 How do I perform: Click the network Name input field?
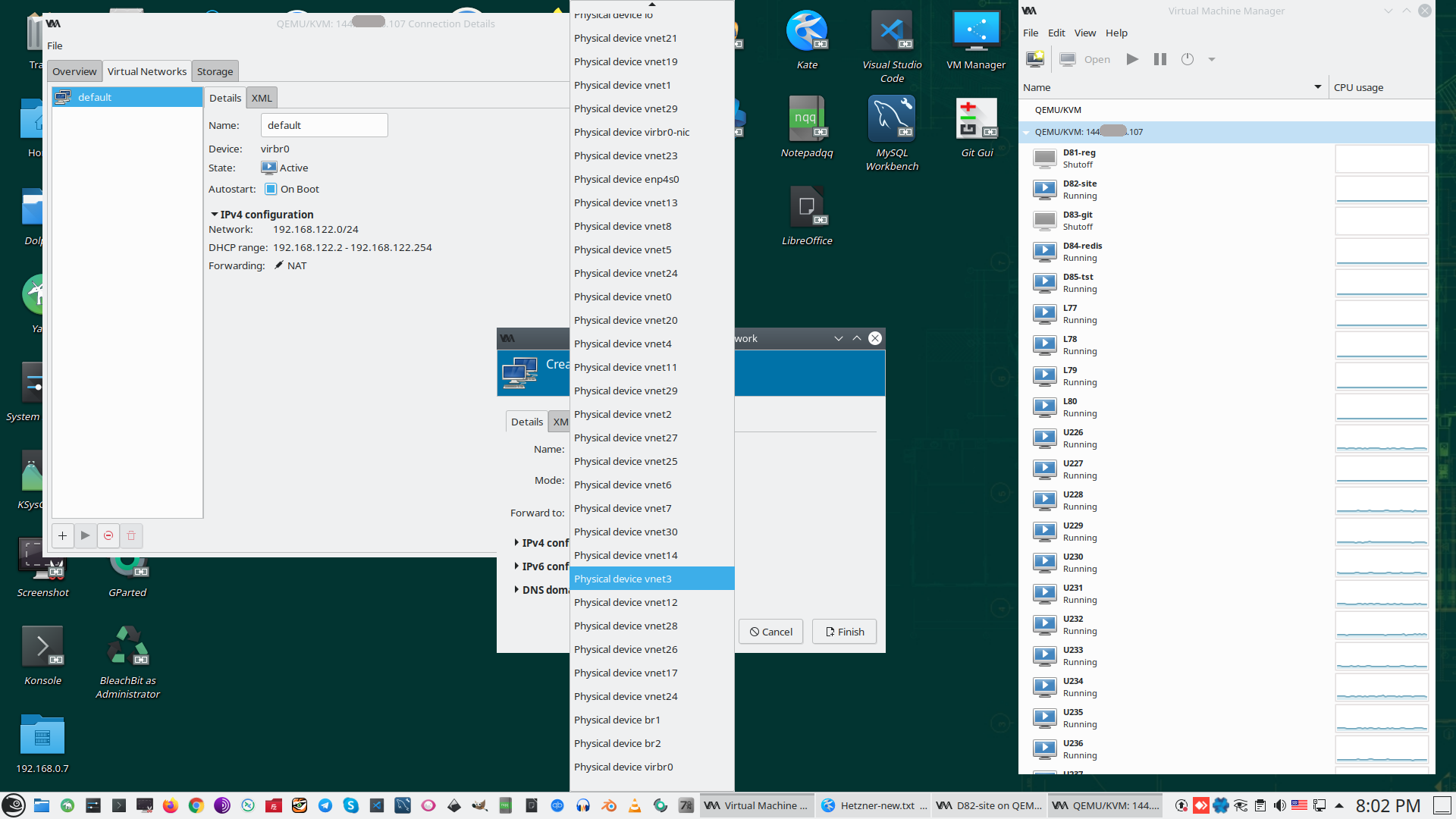pos(324,125)
